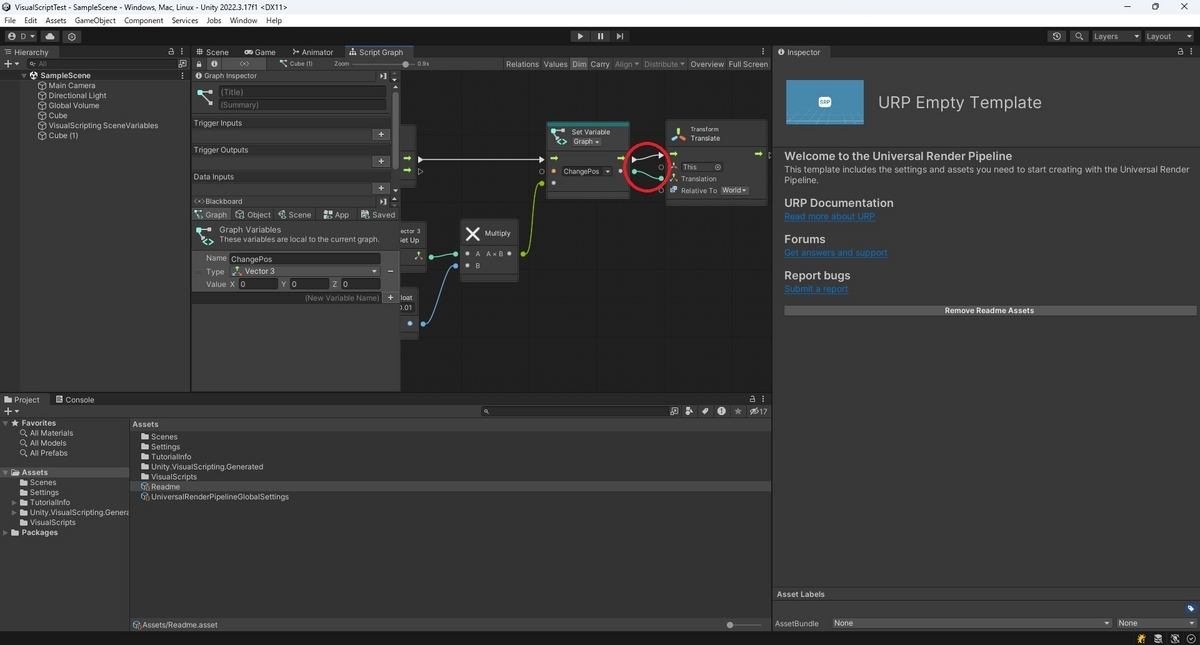Switch to Object variables tab in Blackboard

(x=253, y=214)
